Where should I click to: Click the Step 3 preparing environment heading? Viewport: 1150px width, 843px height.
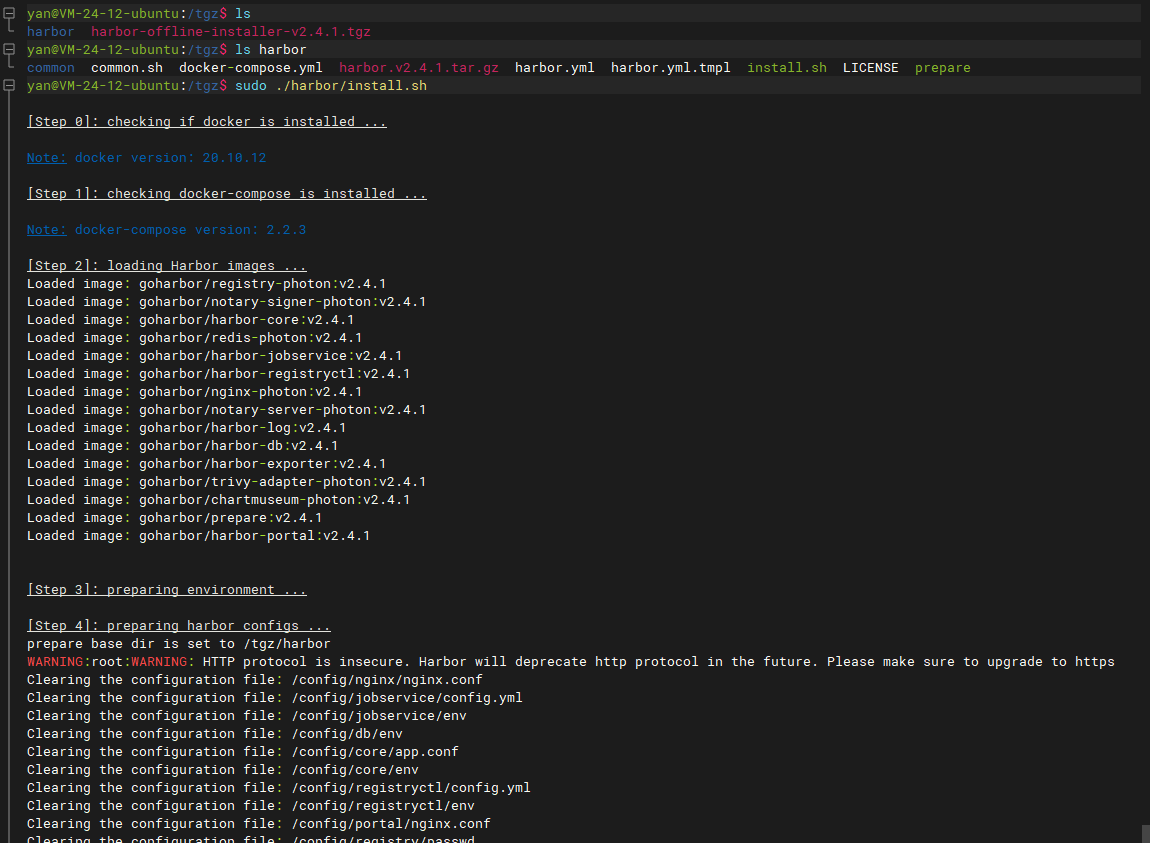tap(166, 590)
